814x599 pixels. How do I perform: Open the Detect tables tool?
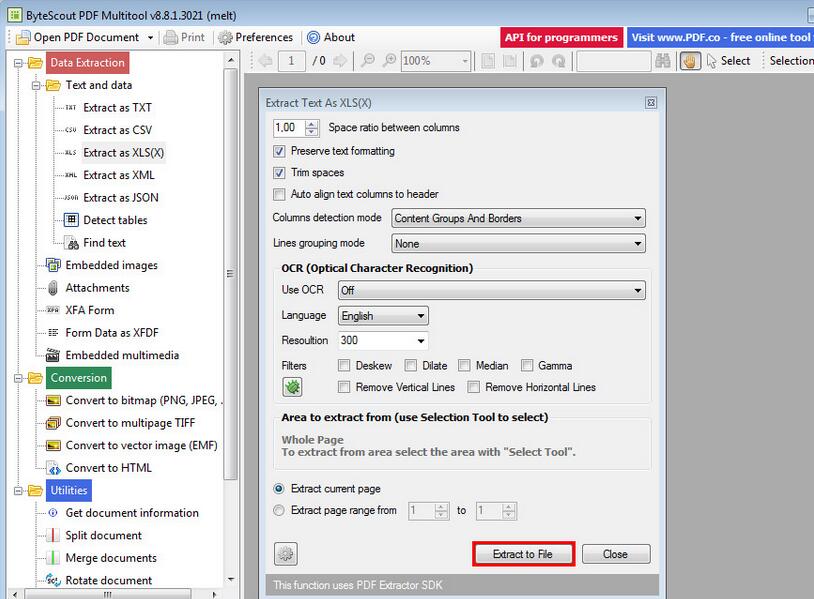point(115,220)
